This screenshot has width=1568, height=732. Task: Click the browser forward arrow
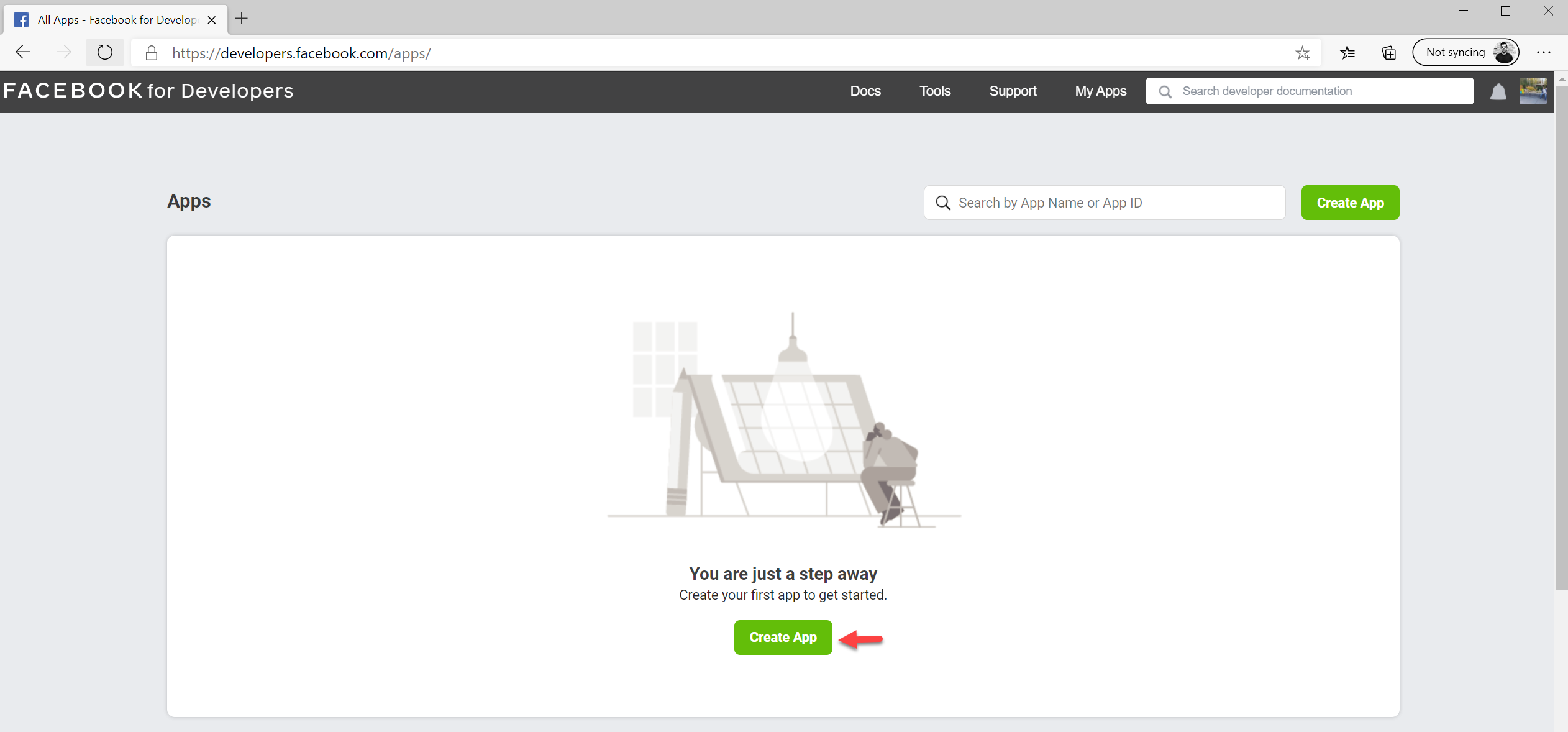[x=63, y=53]
